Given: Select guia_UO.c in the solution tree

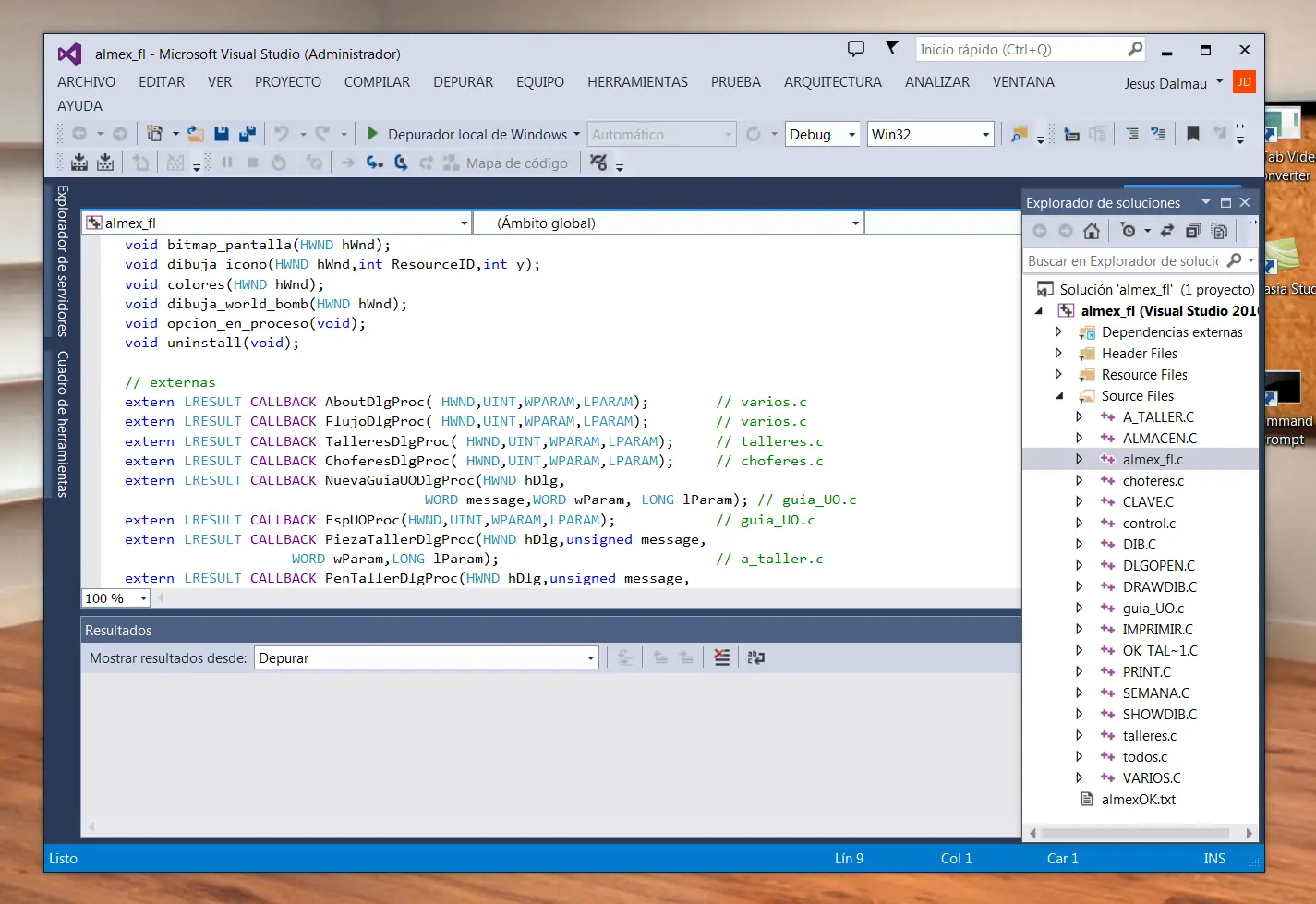Looking at the screenshot, I should click(1153, 608).
